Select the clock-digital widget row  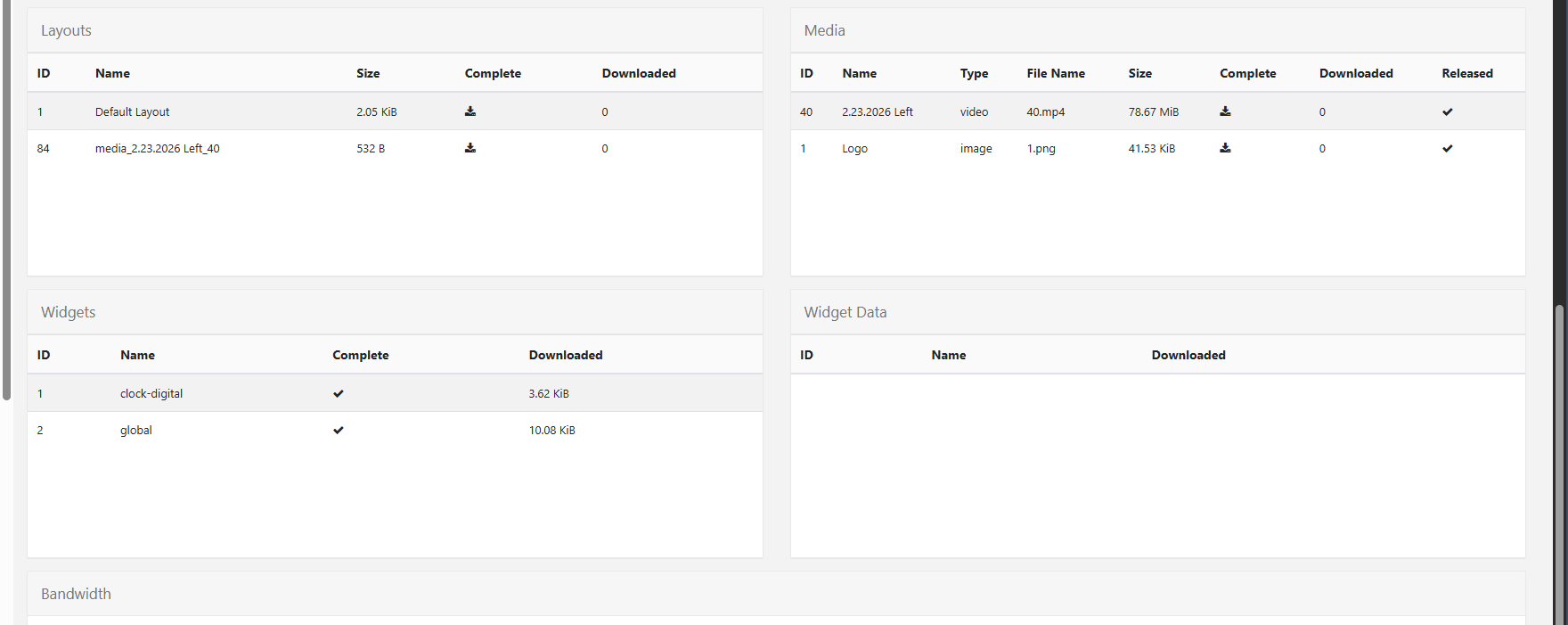click(x=151, y=394)
